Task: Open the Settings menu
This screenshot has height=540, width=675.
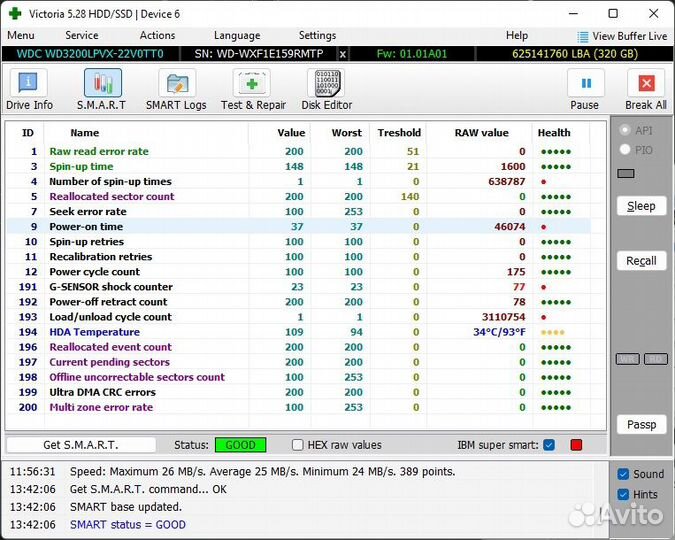Action: (317, 35)
